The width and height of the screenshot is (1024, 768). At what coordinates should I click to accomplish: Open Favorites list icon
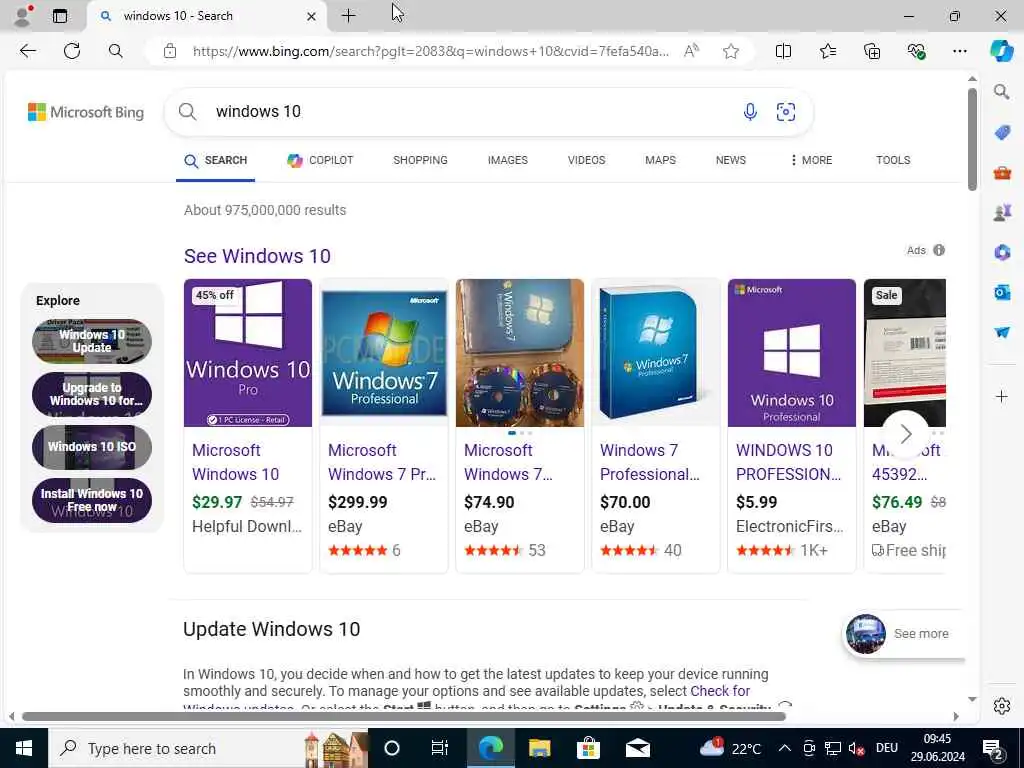[827, 51]
